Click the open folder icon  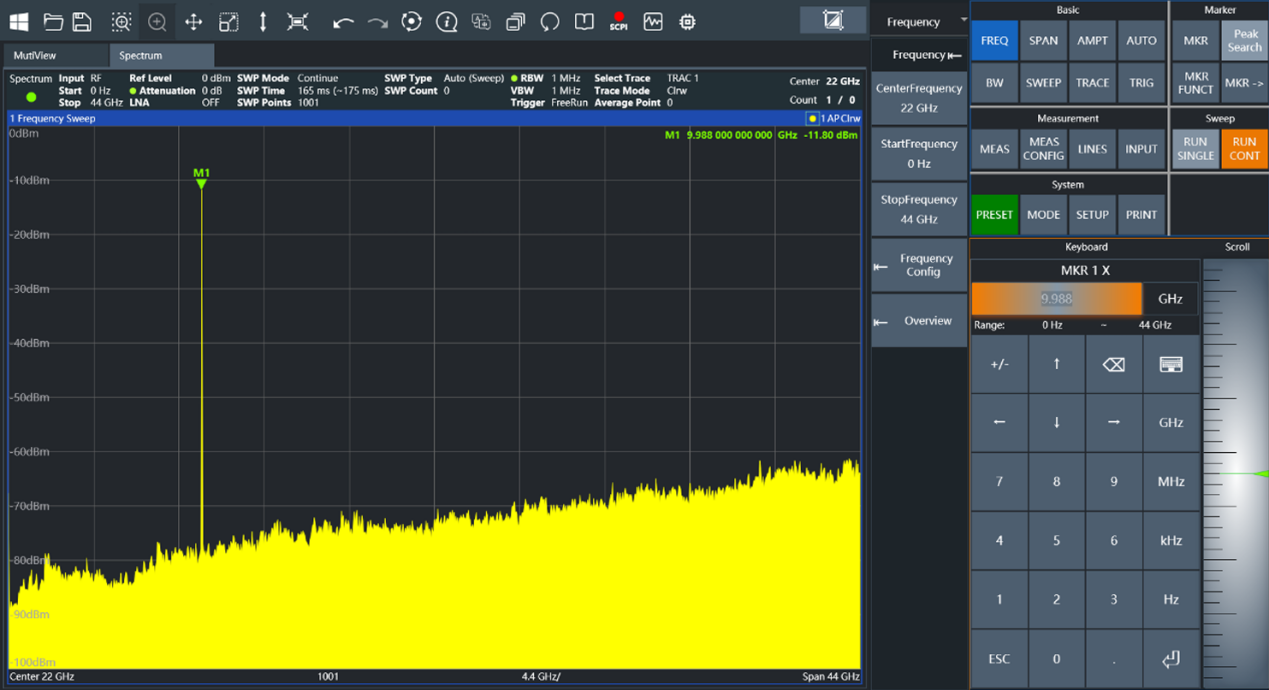(x=53, y=22)
